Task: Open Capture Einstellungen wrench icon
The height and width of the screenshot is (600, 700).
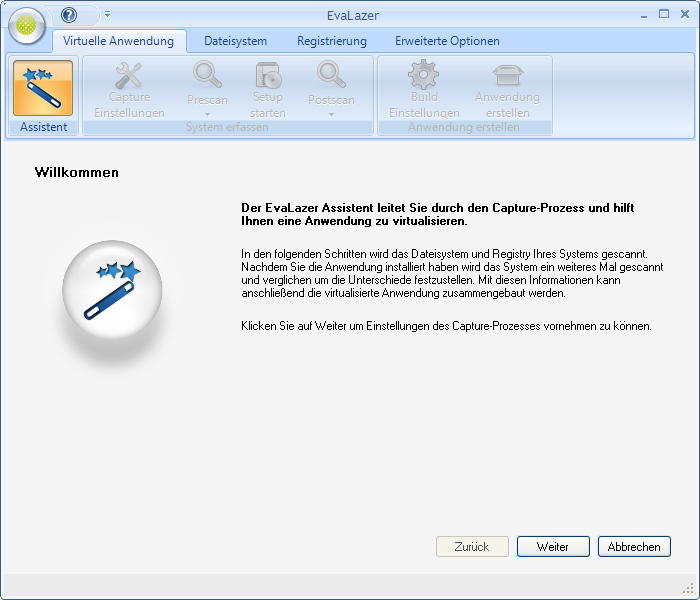Action: [x=129, y=76]
